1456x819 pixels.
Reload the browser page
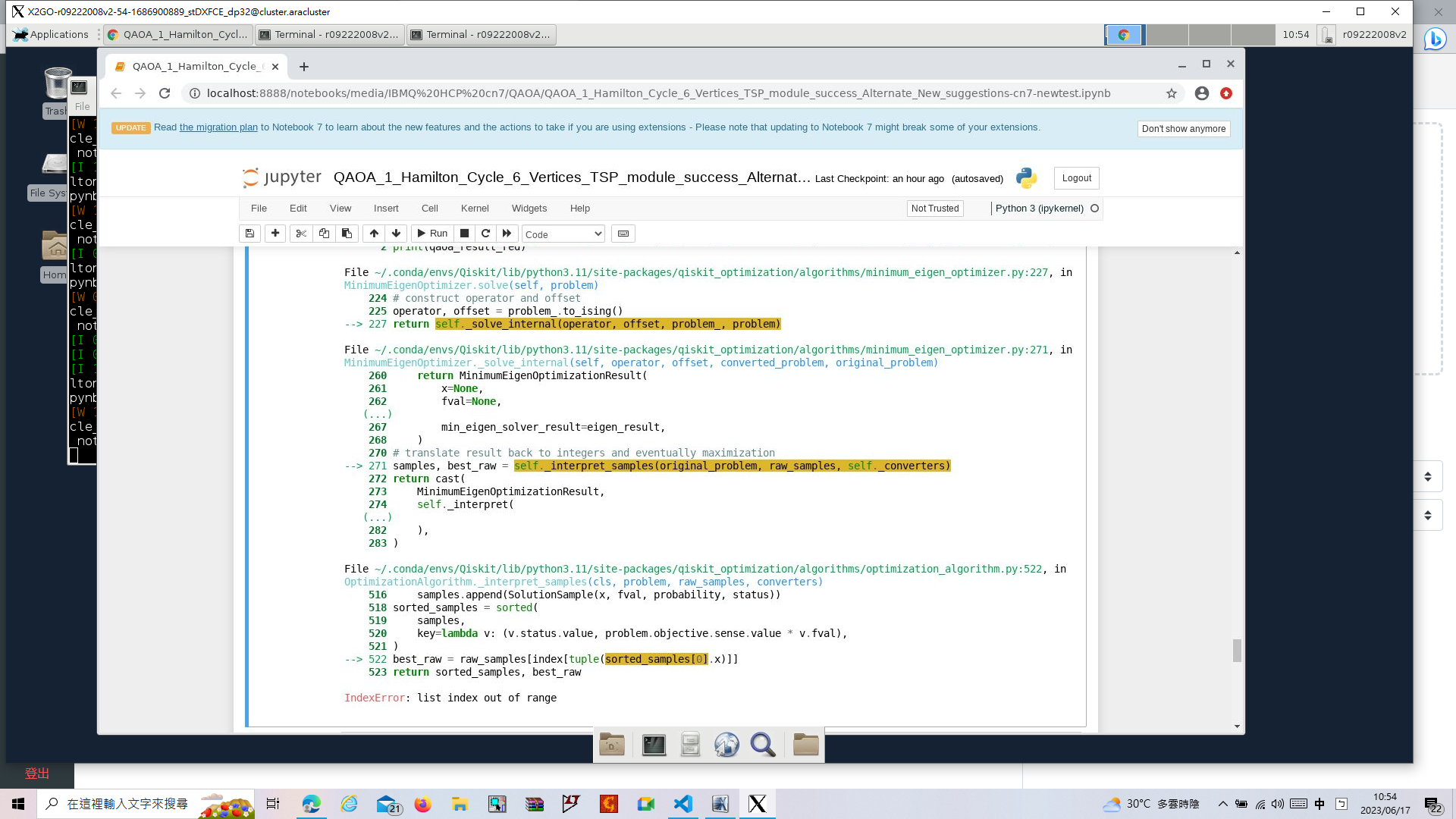point(165,93)
